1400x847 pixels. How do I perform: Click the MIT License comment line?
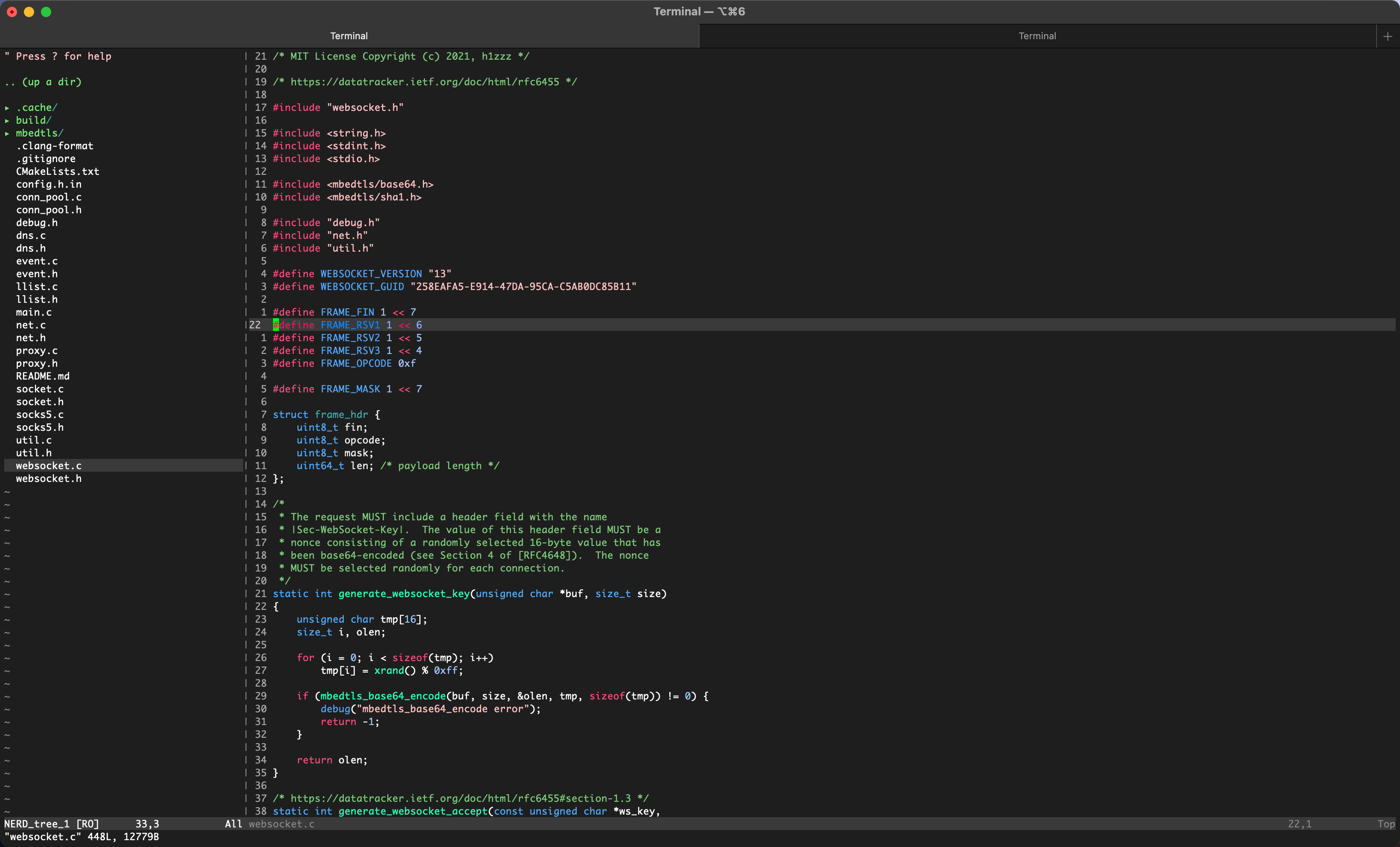401,56
